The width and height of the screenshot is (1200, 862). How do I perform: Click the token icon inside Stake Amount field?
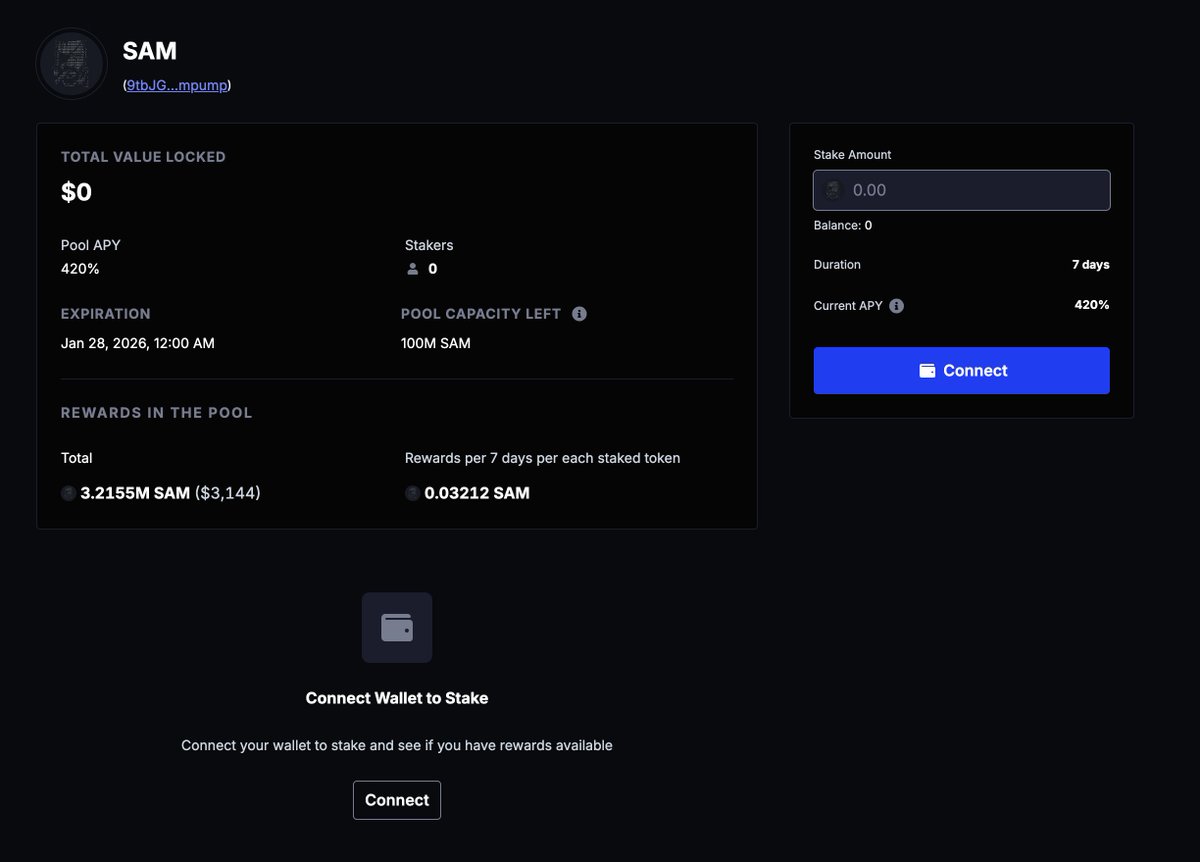click(834, 190)
